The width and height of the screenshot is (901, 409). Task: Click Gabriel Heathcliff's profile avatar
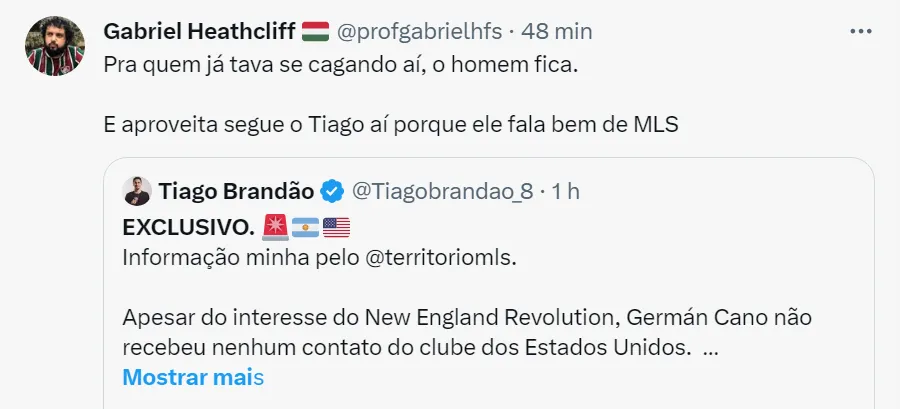(53, 47)
